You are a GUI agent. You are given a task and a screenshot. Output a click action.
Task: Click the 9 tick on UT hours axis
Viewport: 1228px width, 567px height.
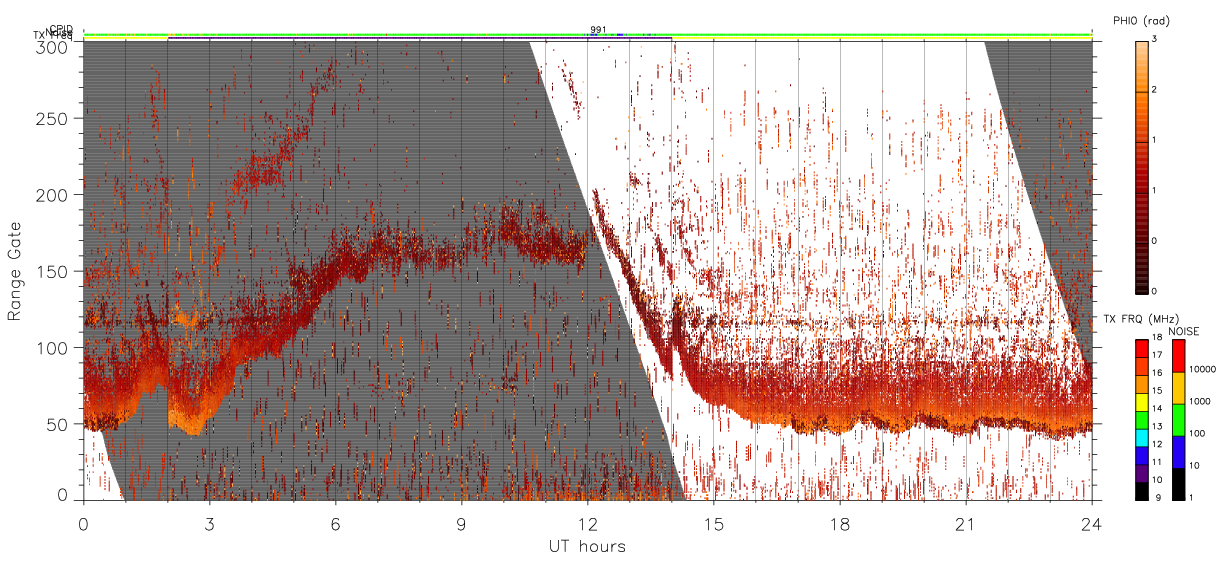461,523
